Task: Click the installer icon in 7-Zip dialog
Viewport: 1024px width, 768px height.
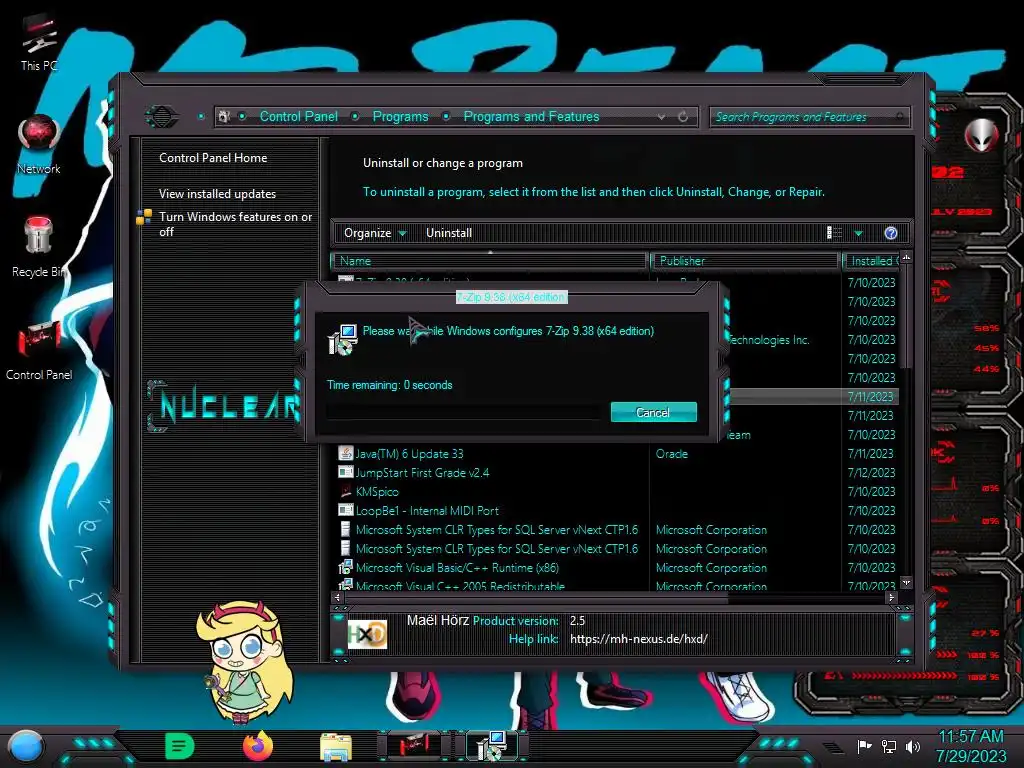Action: pyautogui.click(x=342, y=339)
